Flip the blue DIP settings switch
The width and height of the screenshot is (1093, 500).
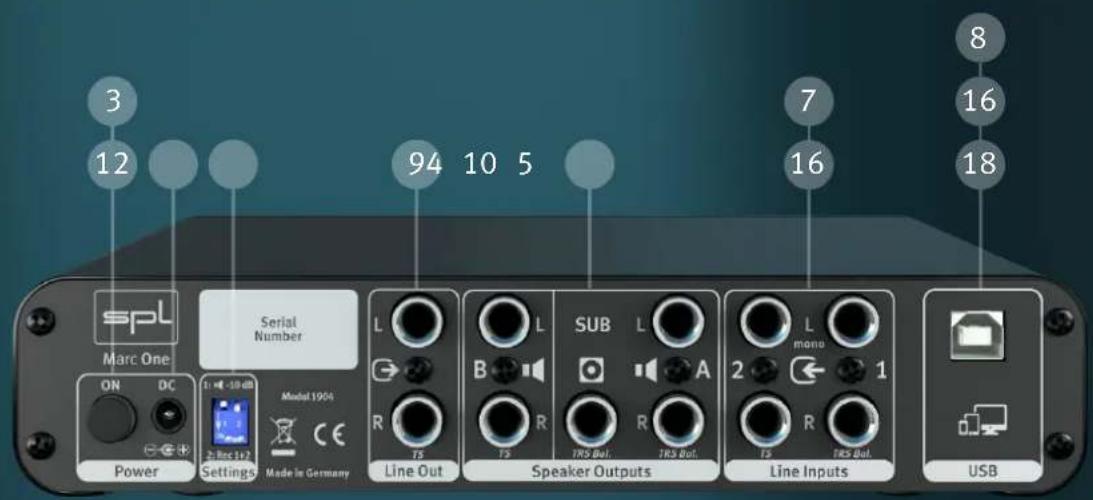230,421
